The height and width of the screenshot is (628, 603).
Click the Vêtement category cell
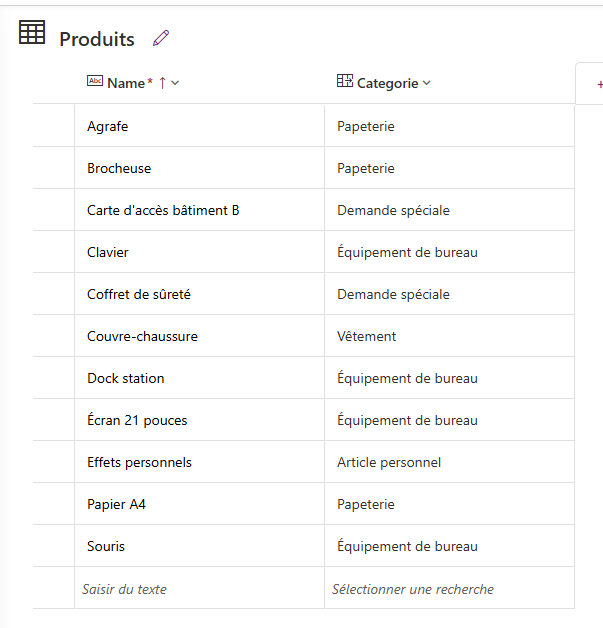pyautogui.click(x=449, y=336)
